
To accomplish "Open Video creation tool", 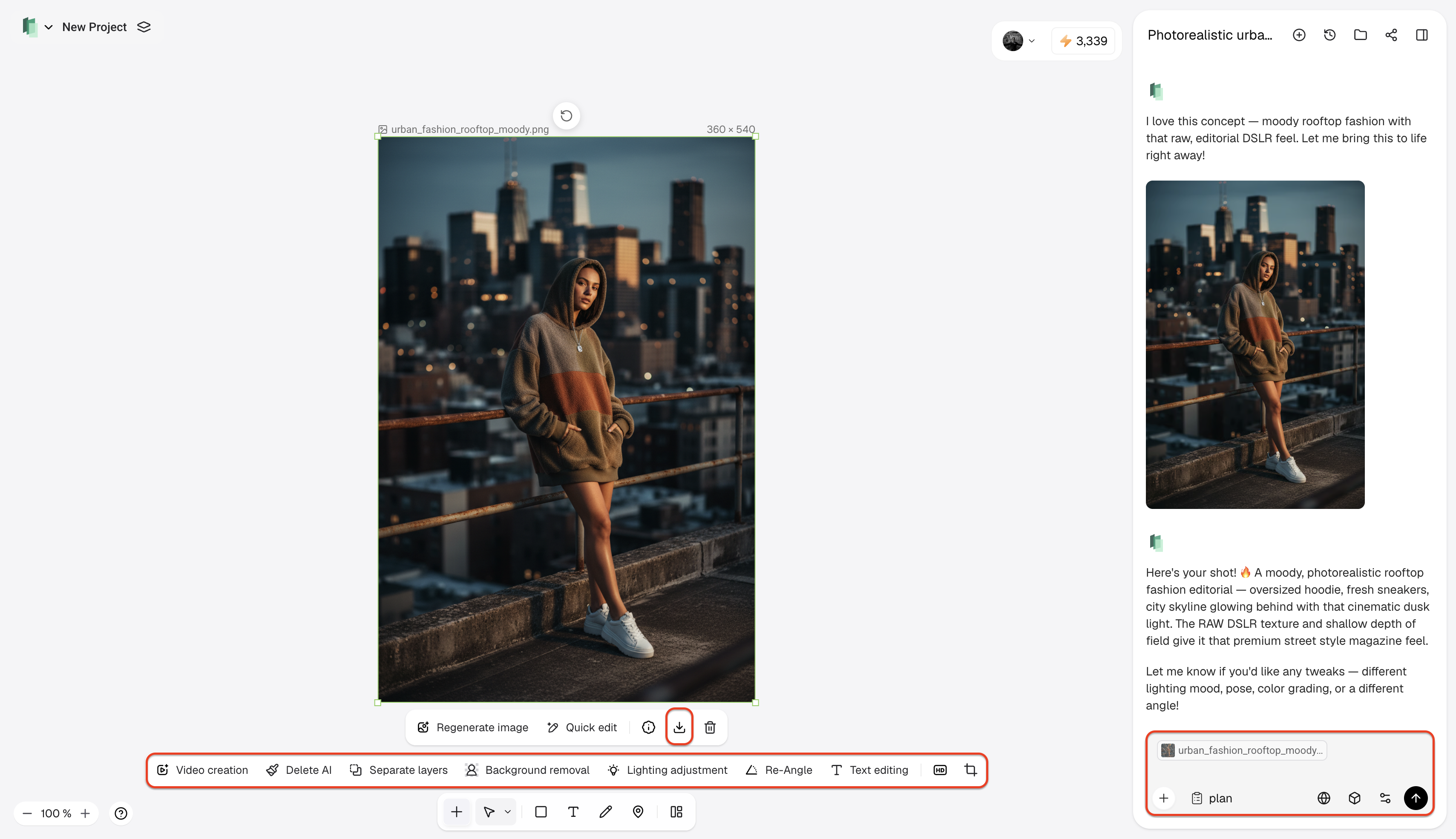I will (202, 770).
